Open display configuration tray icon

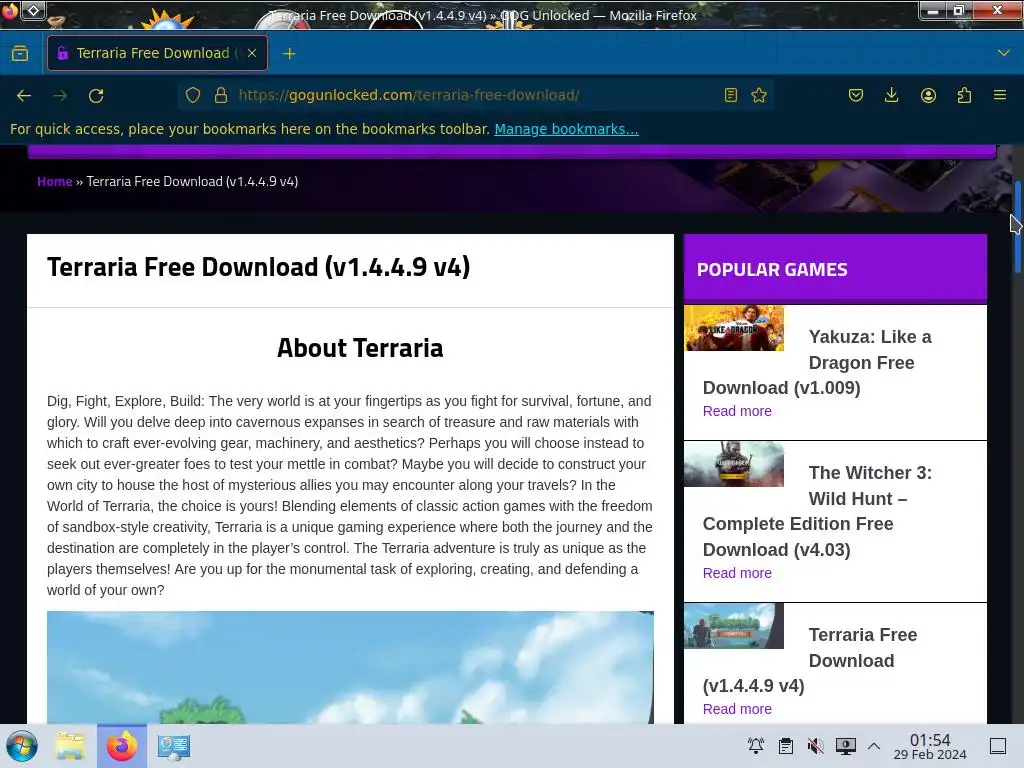click(x=846, y=746)
